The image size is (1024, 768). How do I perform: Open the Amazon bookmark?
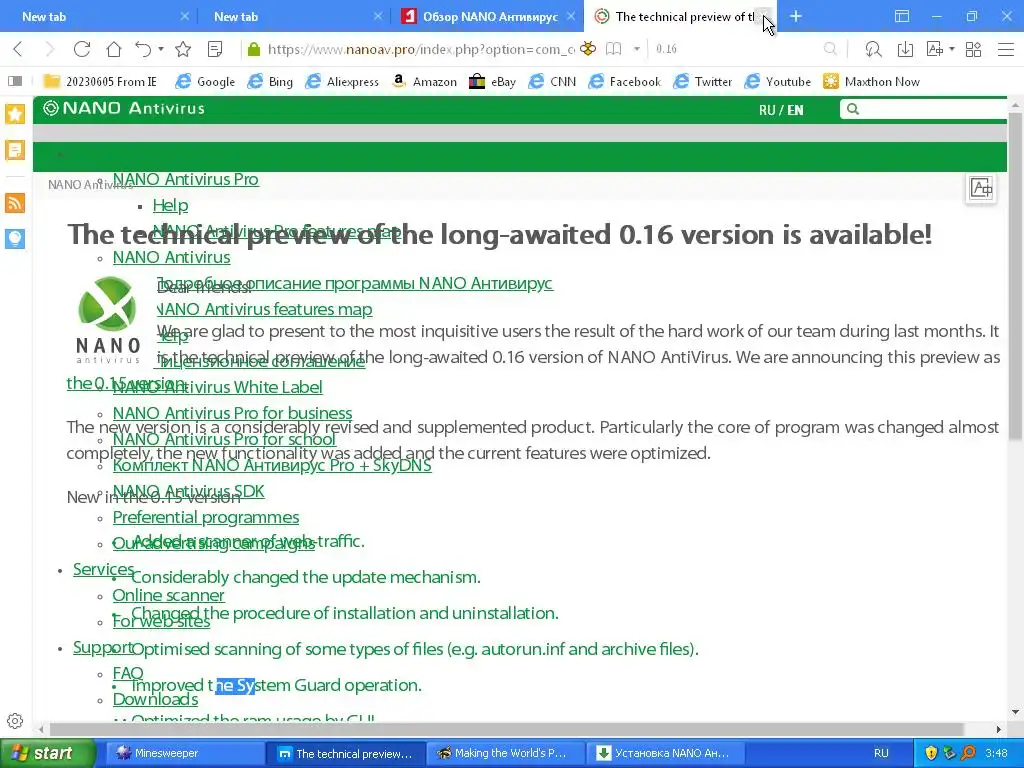tap(424, 81)
